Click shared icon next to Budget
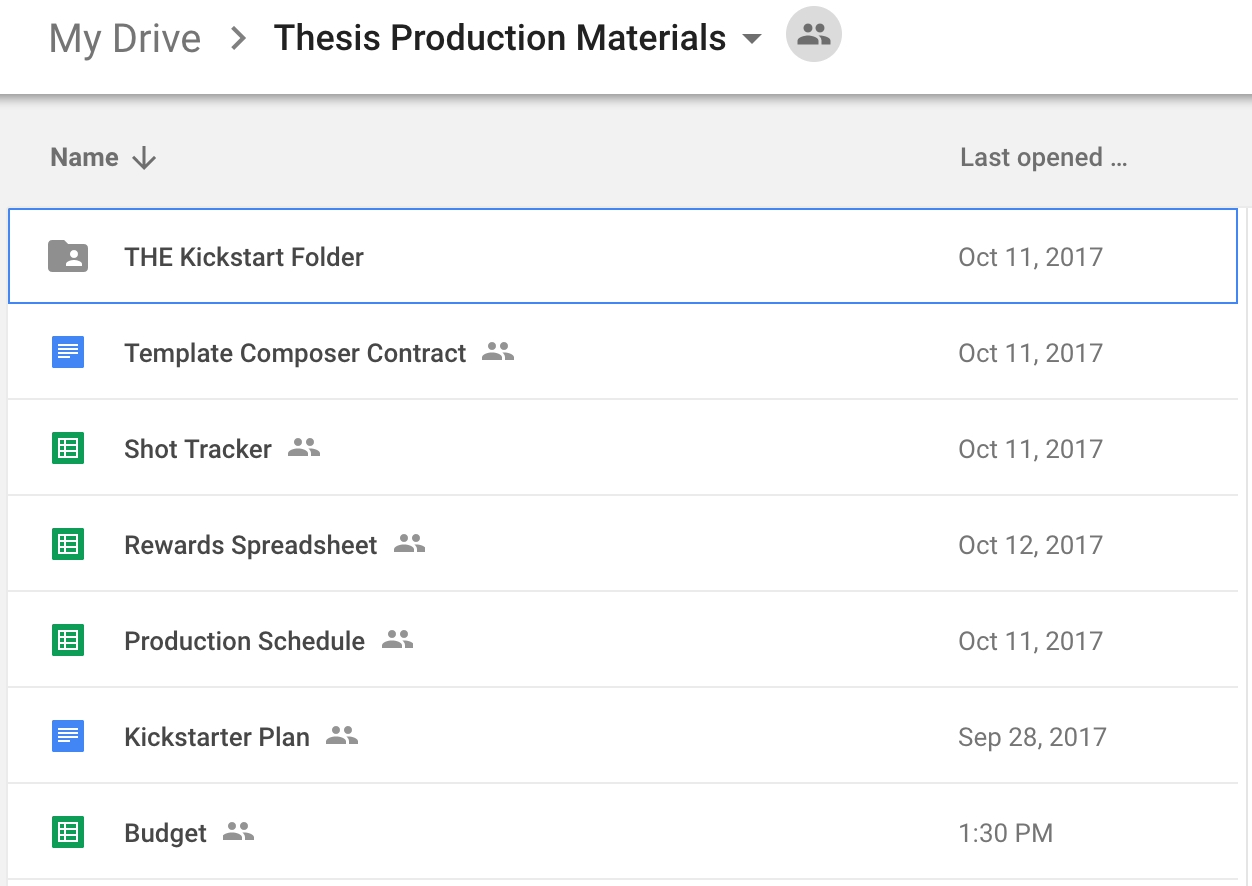Image resolution: width=1252 pixels, height=886 pixels. (238, 831)
